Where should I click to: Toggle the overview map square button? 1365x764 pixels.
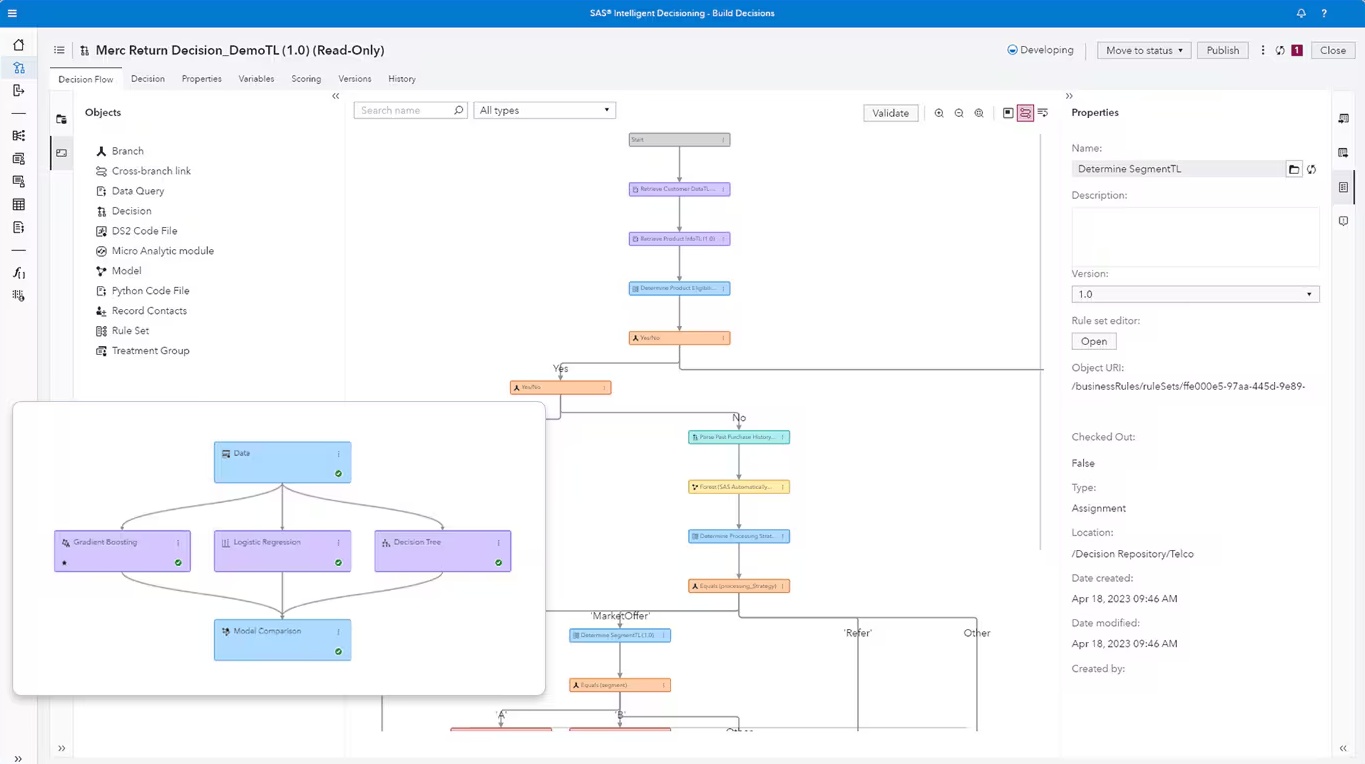1008,113
